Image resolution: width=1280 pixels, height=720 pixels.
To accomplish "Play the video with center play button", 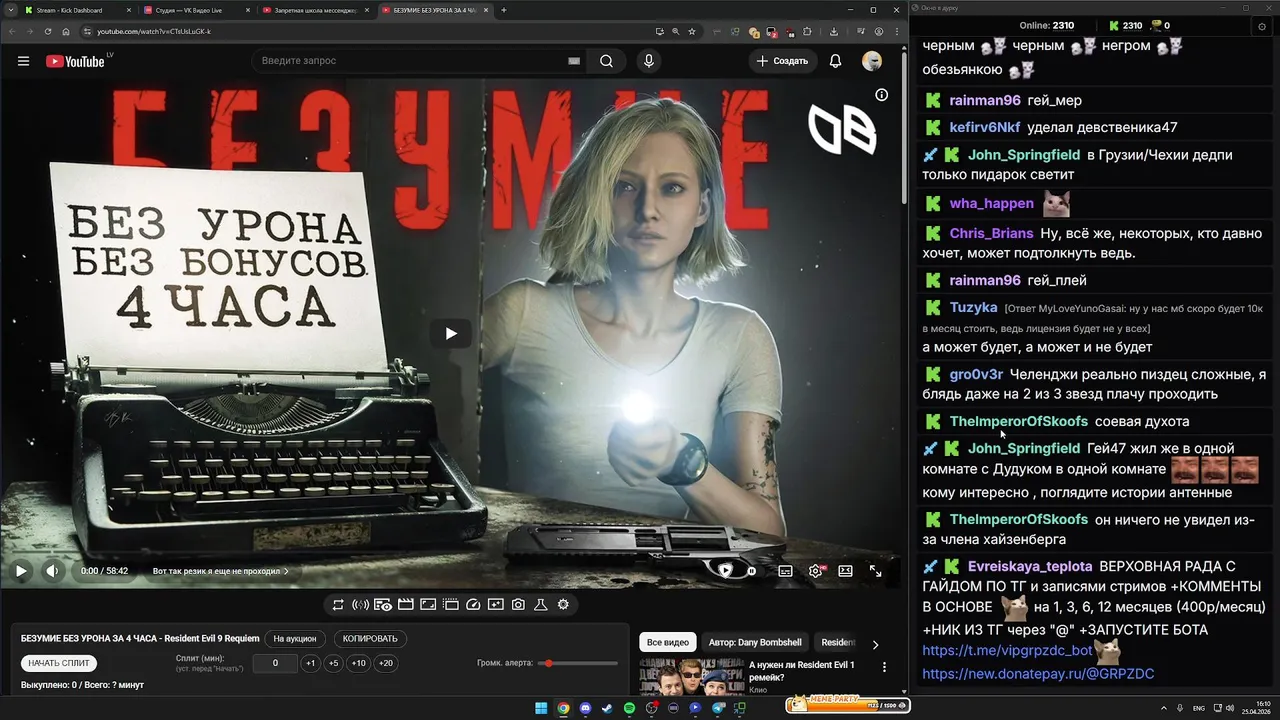I will pyautogui.click(x=451, y=333).
